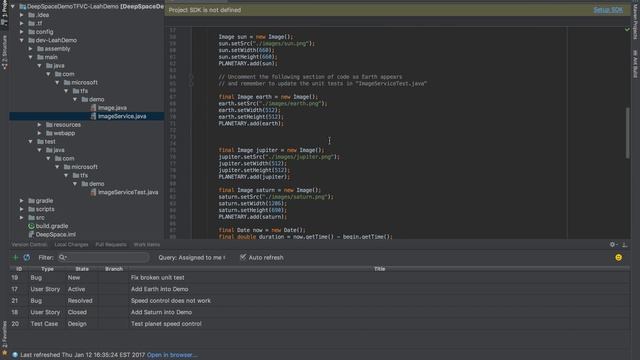Select ImageServiceTest.java in project tree

(128, 192)
